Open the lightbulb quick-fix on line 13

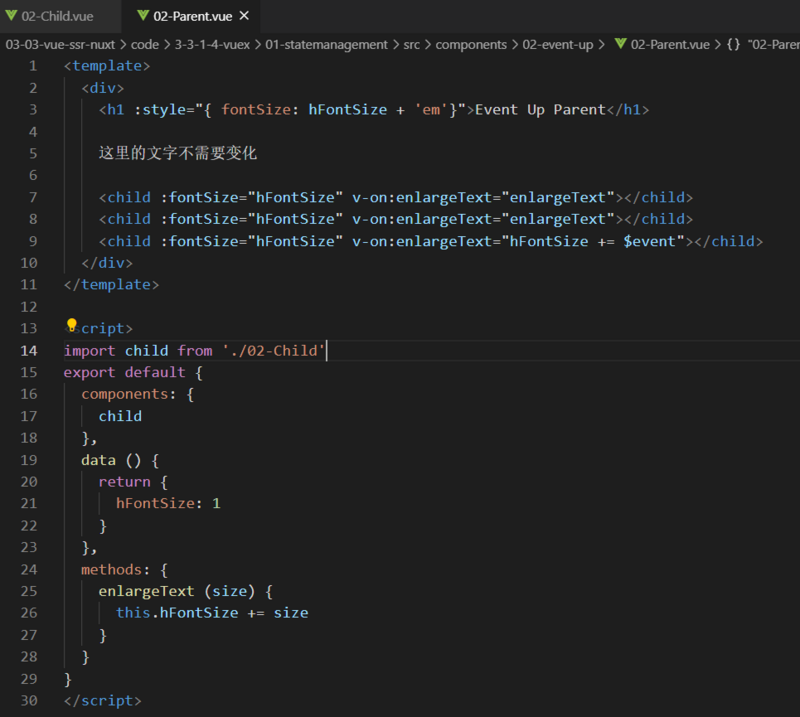click(x=71, y=325)
